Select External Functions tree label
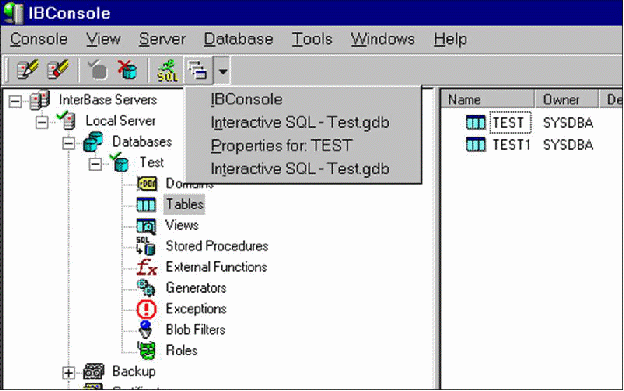 coord(216,267)
